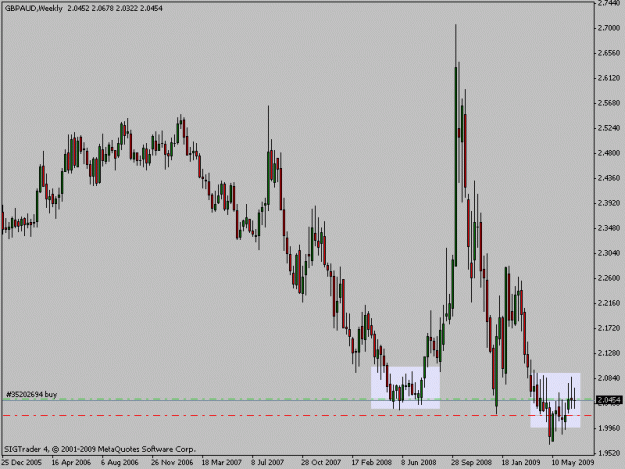Click the 26 Nov 2006 date label

pos(172,462)
